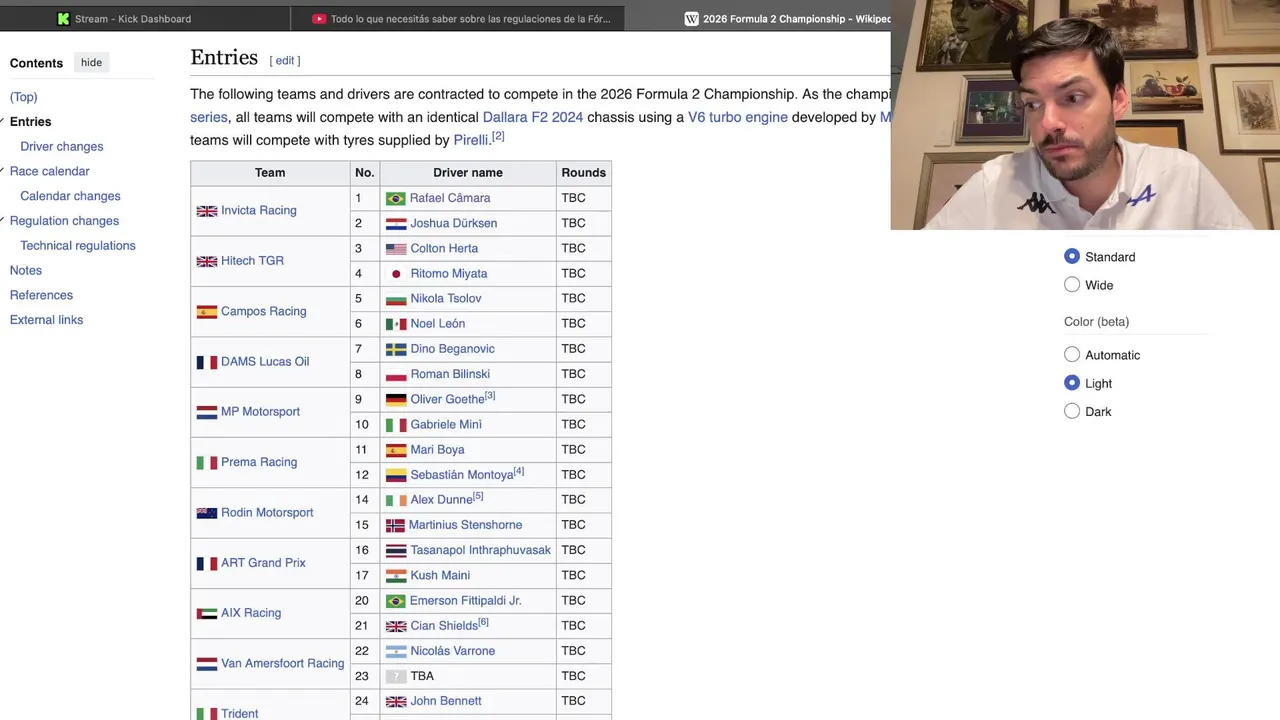Open Alex Dunne driver page
Image resolution: width=1280 pixels, height=720 pixels.
[441, 500]
